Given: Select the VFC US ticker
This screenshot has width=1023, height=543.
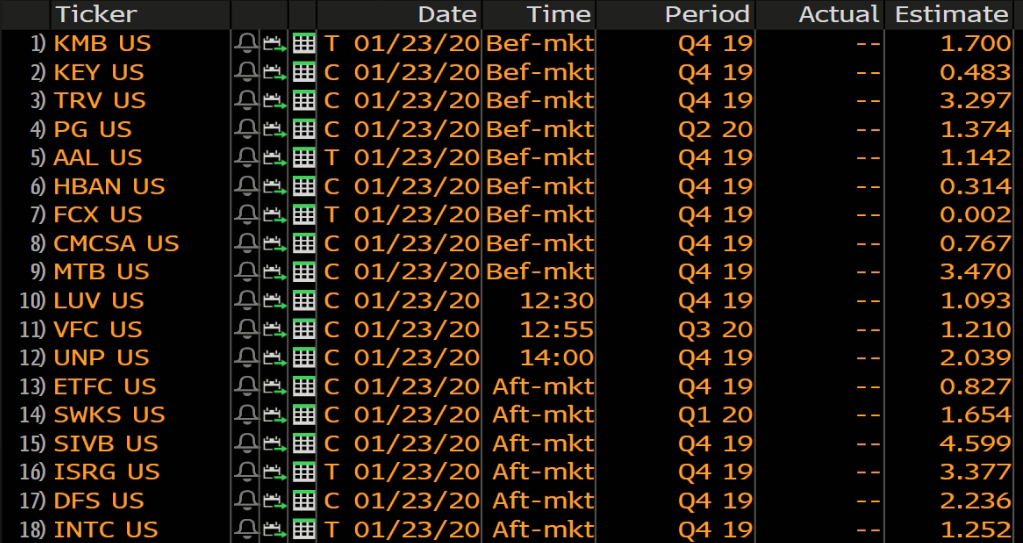Looking at the screenshot, I should (x=98, y=329).
